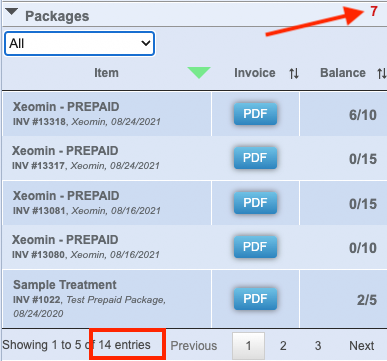Click Previous pagination link
This screenshot has height=361, width=387.
point(194,346)
